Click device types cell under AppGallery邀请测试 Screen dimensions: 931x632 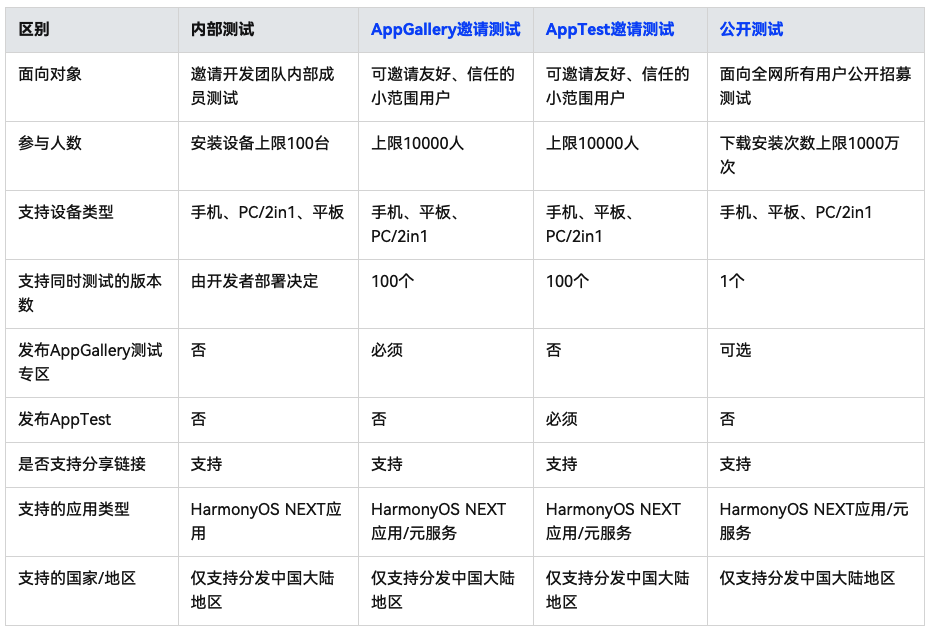[x=414, y=224]
